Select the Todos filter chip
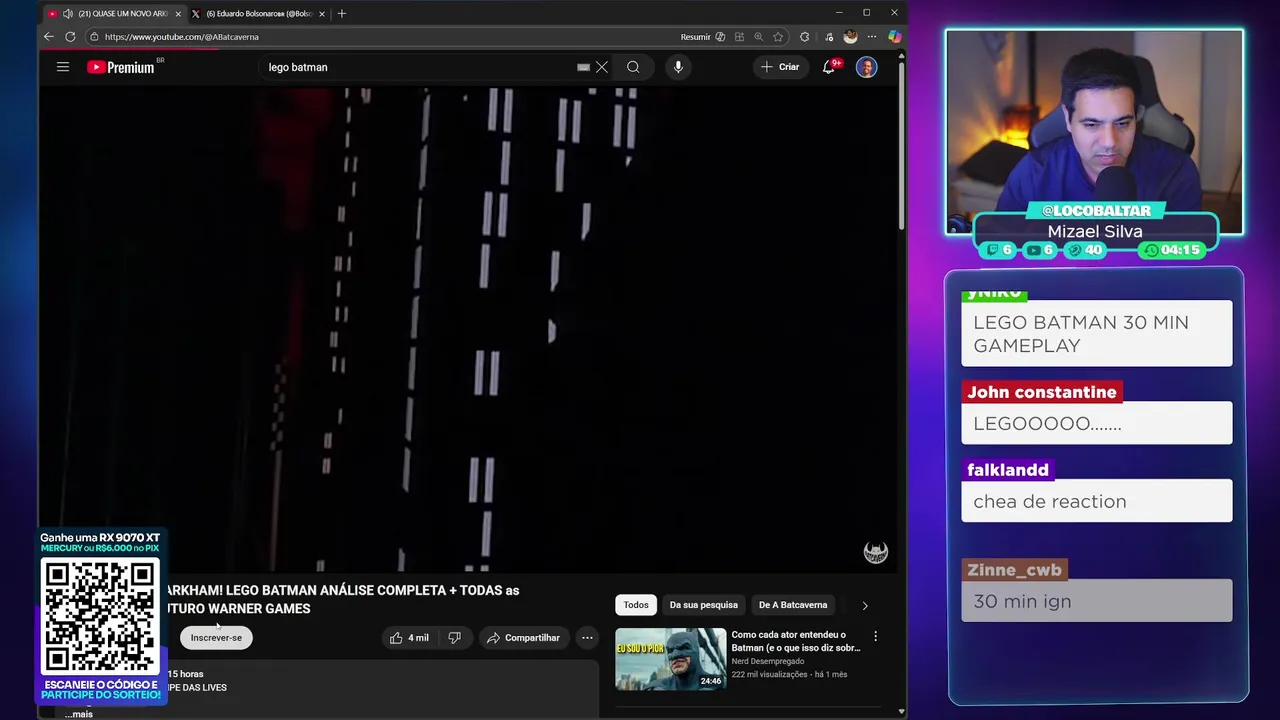The height and width of the screenshot is (720, 1280). (636, 605)
